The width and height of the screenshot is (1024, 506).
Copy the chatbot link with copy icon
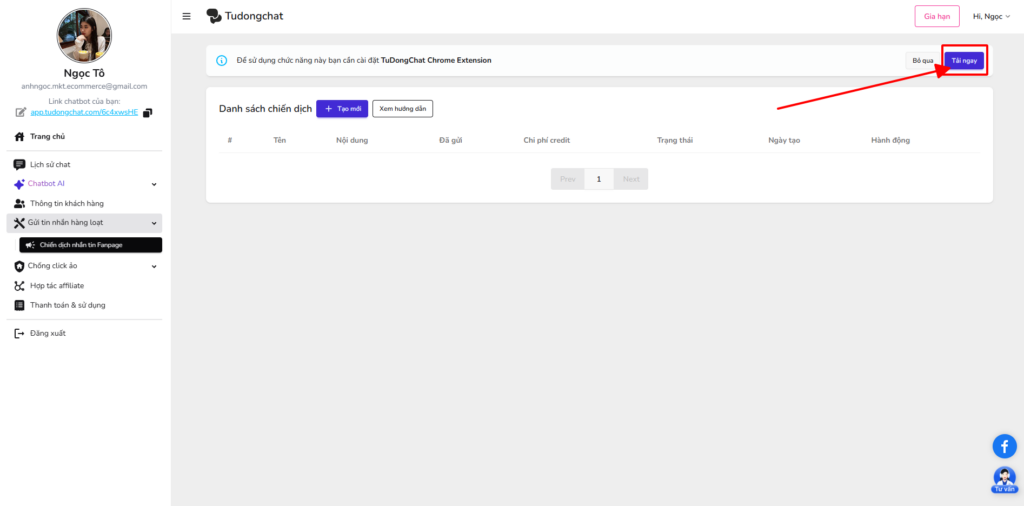(148, 112)
